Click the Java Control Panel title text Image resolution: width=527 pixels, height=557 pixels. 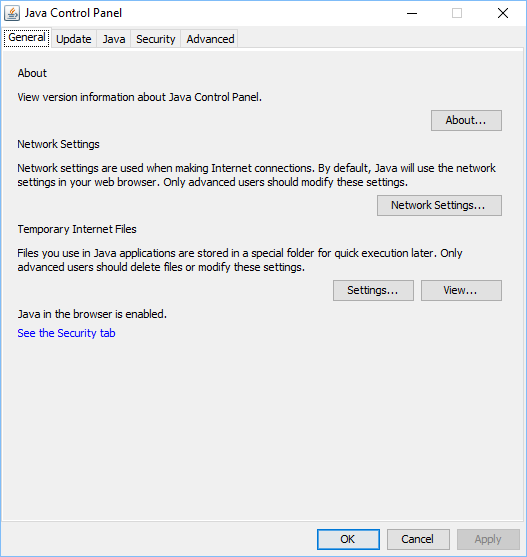click(73, 13)
